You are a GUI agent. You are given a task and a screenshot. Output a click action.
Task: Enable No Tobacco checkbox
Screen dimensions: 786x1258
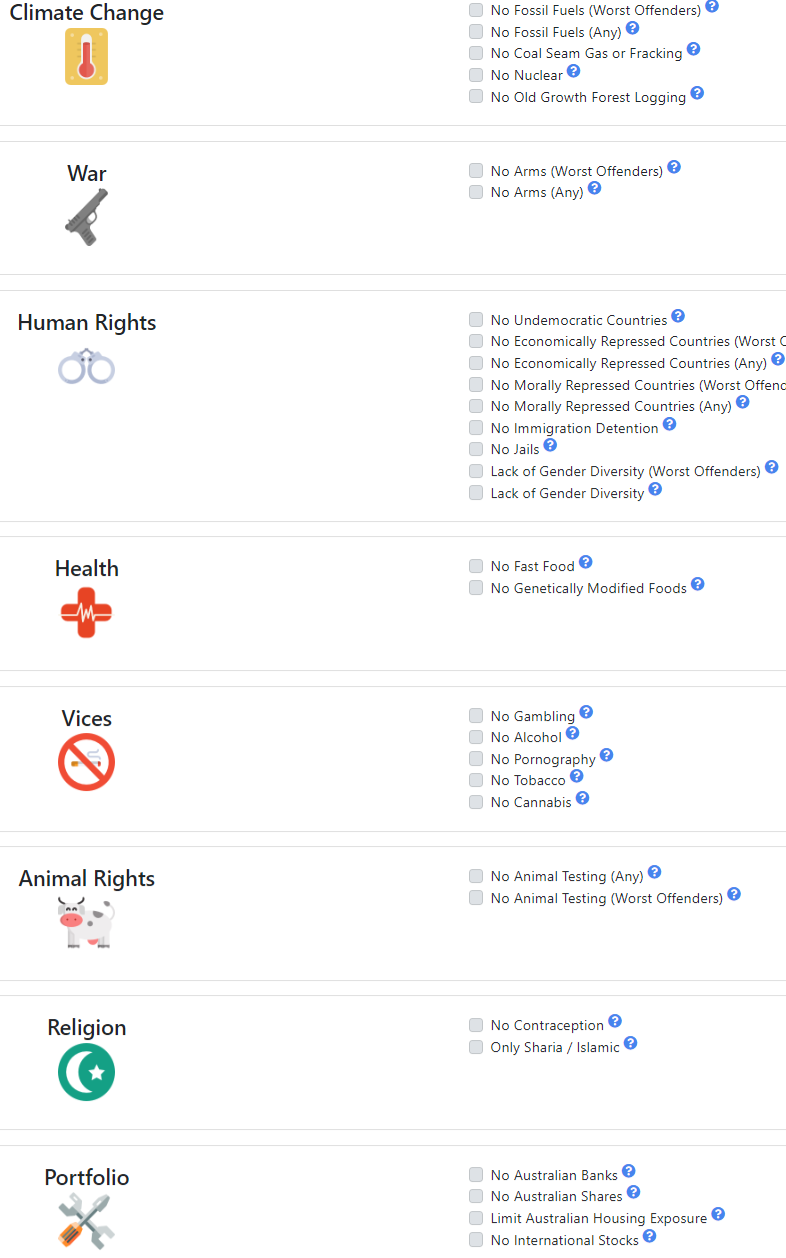476,780
